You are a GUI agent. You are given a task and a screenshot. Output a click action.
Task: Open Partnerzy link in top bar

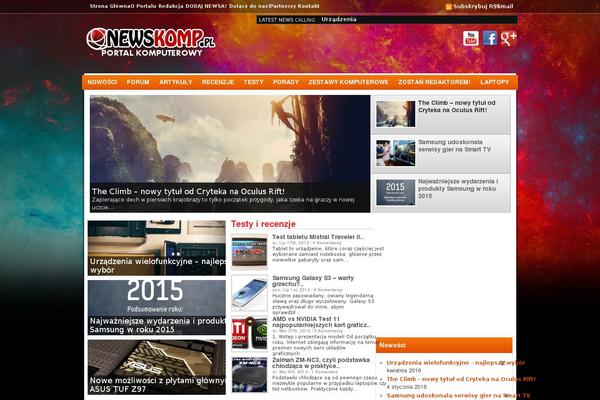click(283, 6)
